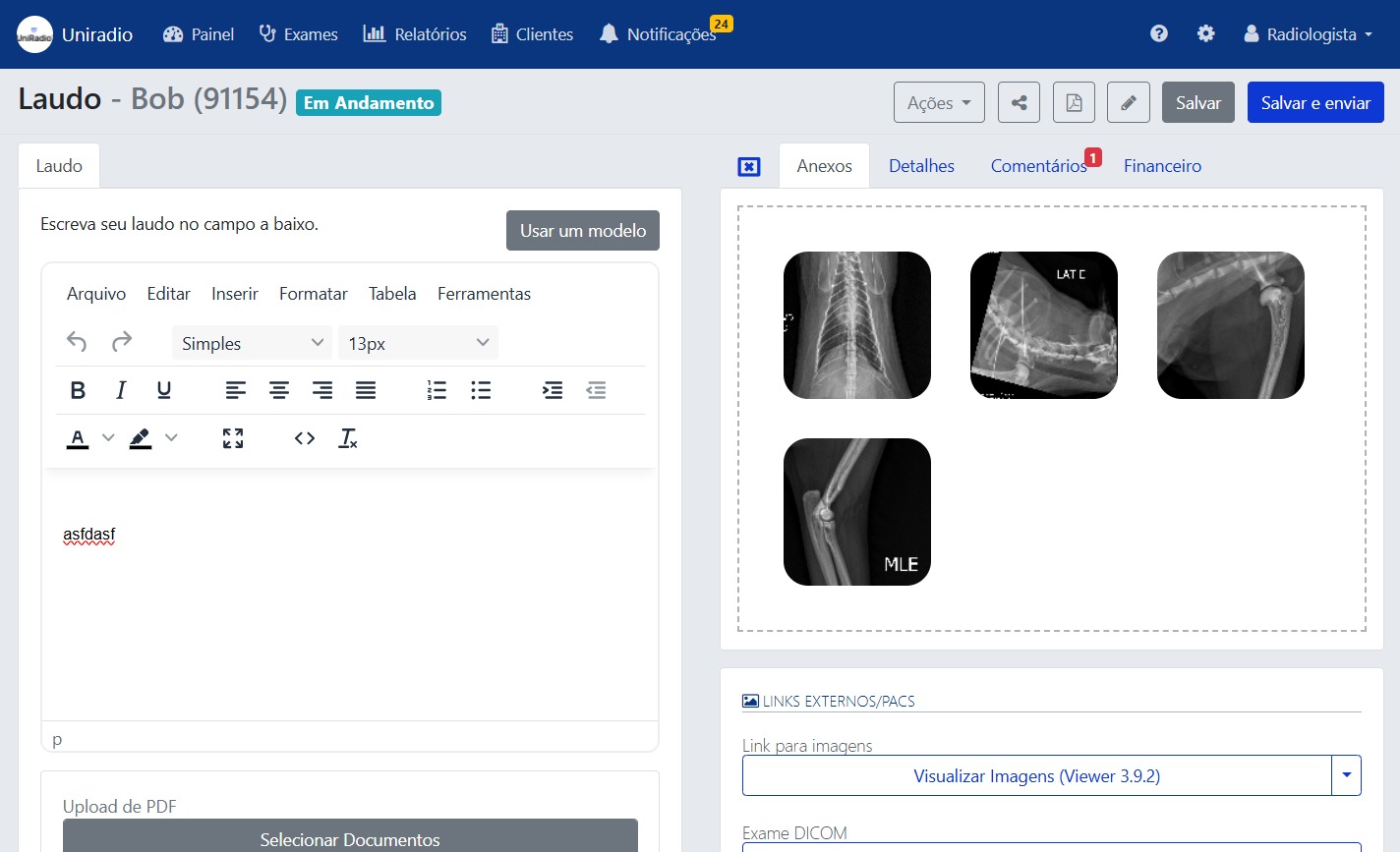1400x852 pixels.
Task: Clear formatting with the Tx icon
Action: click(x=347, y=438)
